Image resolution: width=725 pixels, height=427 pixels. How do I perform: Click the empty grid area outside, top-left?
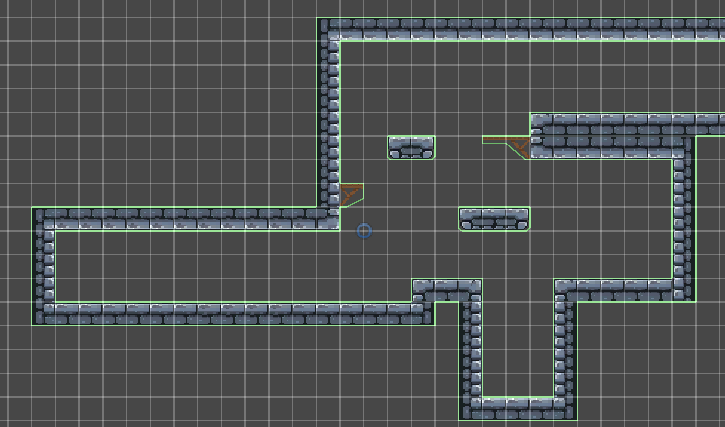coord(150,100)
